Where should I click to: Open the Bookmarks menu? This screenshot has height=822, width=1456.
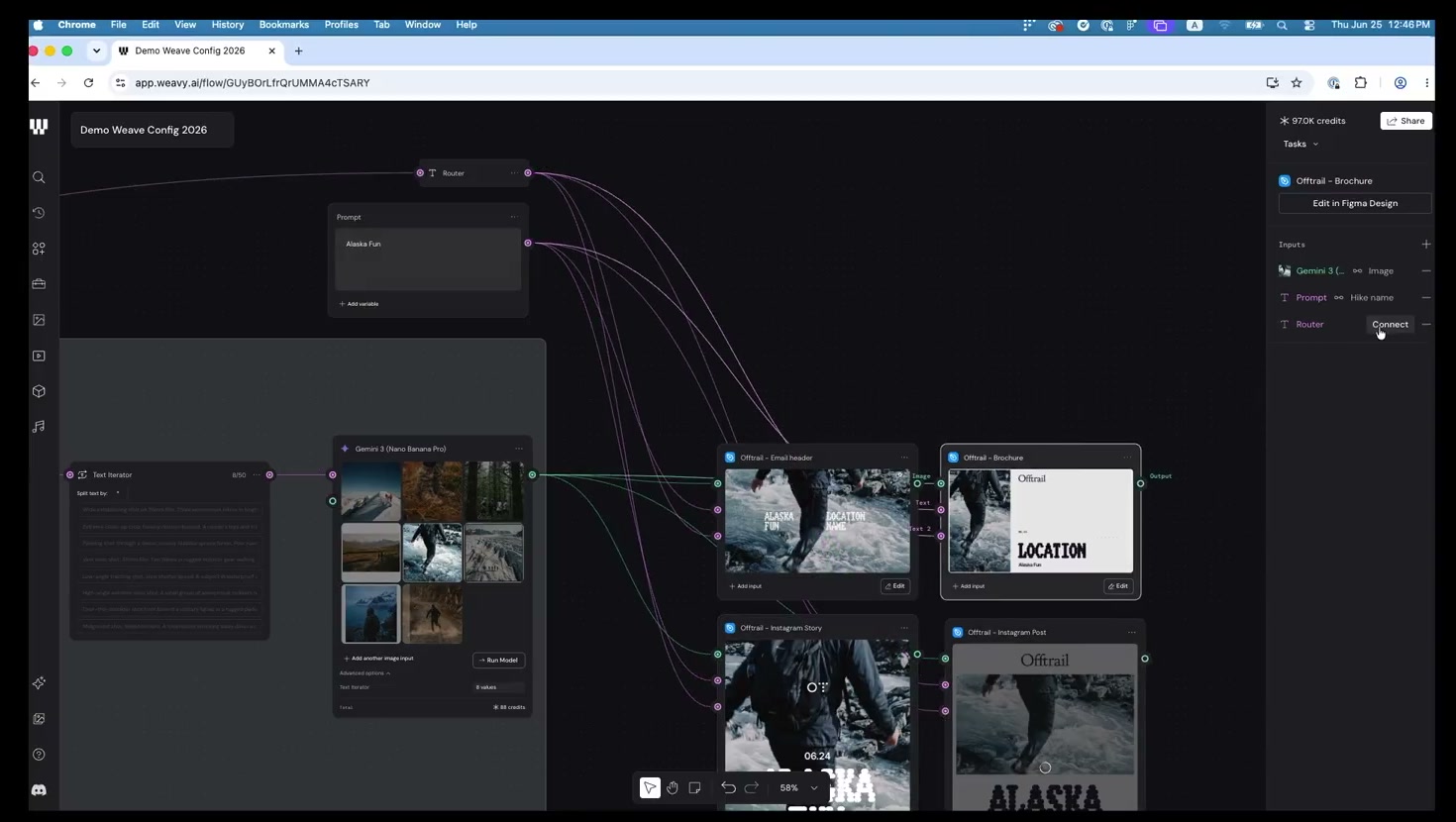coord(283,25)
